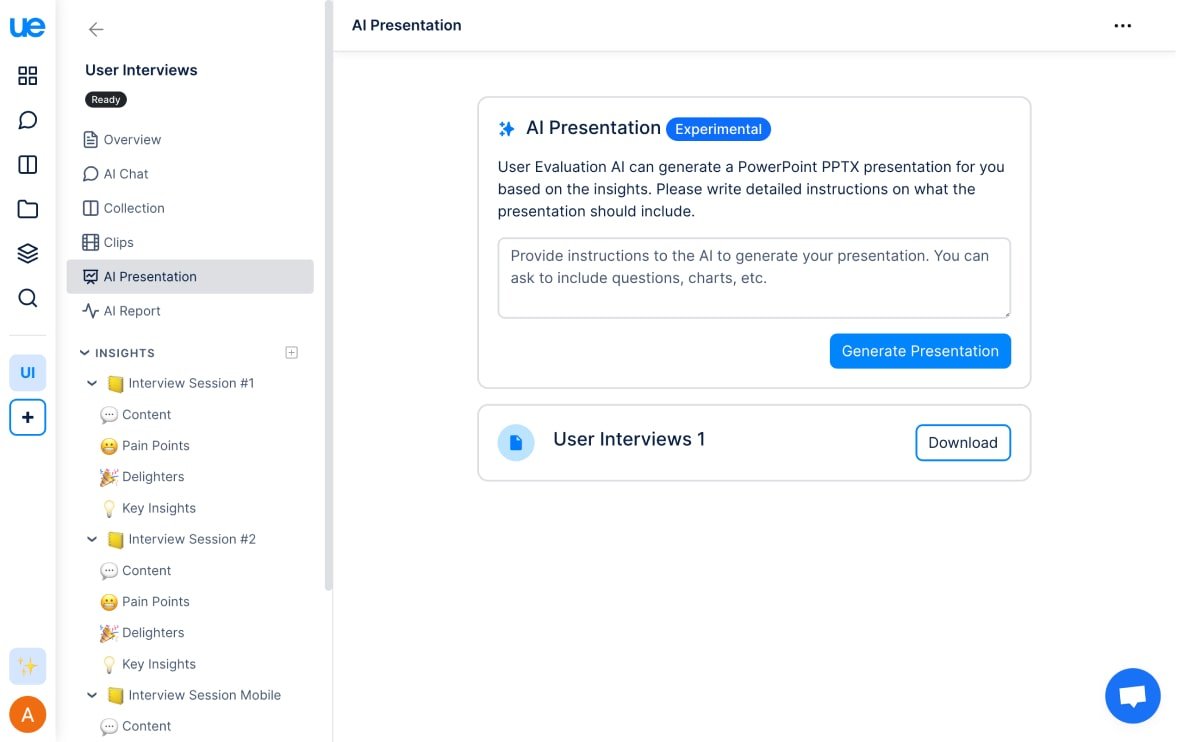Click the add icon beside INSIGHTS
The height and width of the screenshot is (742, 1183).
point(292,352)
